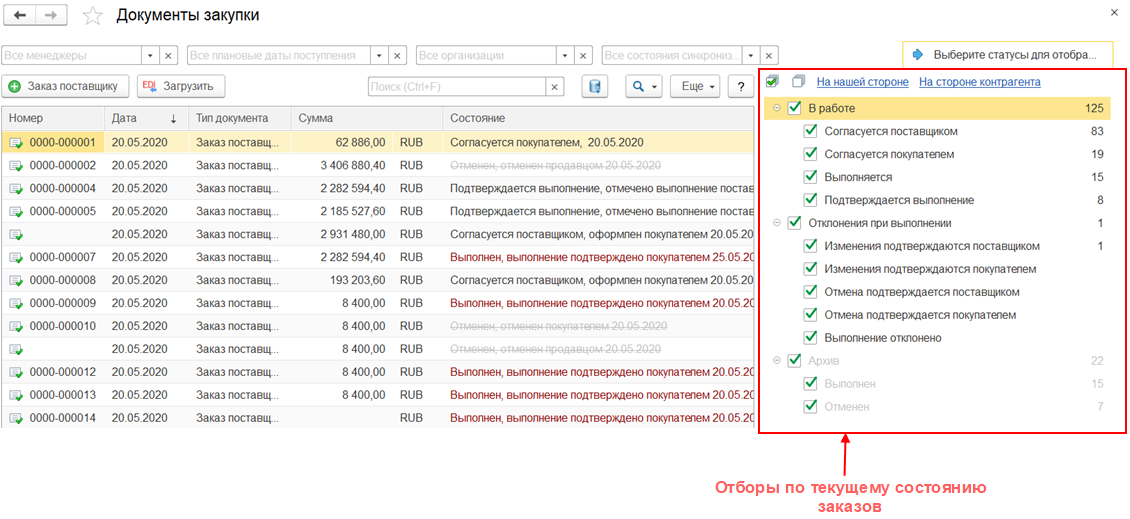Open the Еще menu button

point(695,86)
